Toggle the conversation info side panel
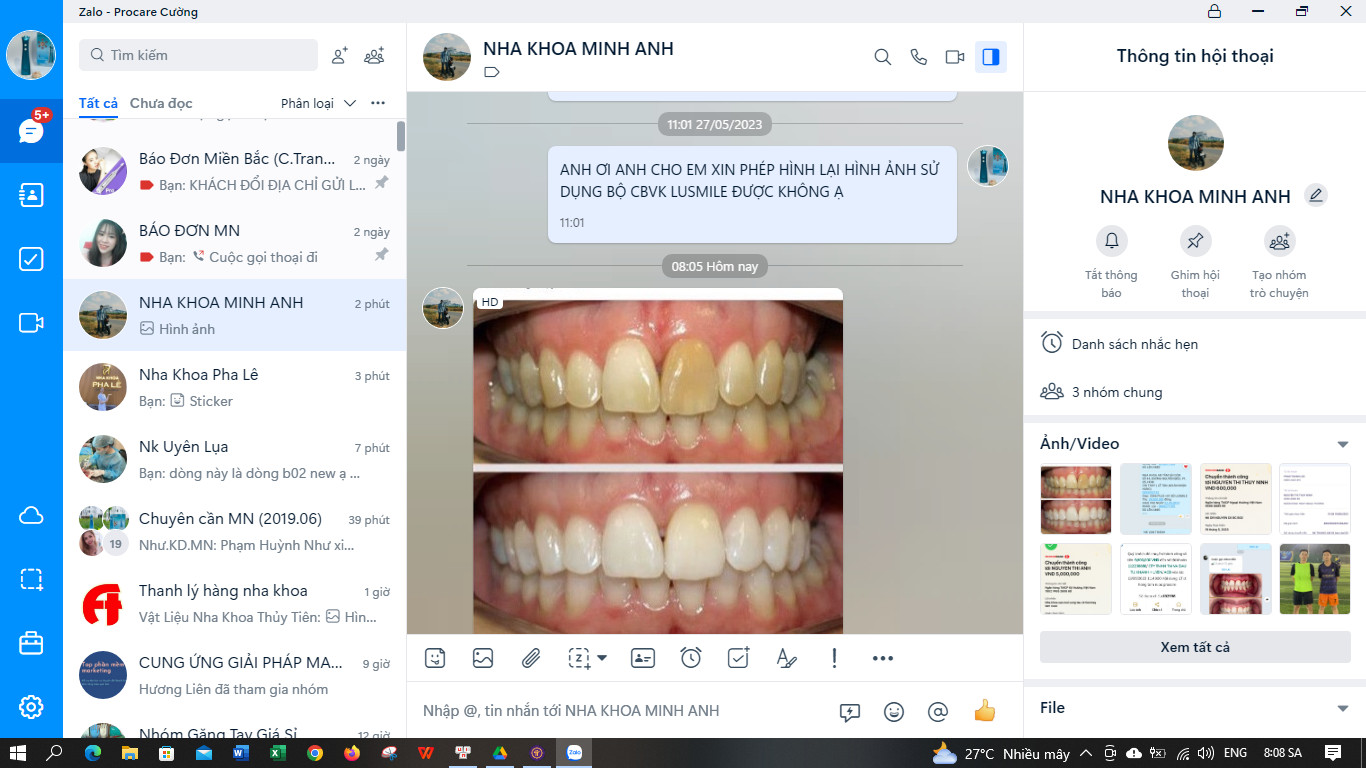Viewport: 1366px width, 768px height. click(x=991, y=57)
